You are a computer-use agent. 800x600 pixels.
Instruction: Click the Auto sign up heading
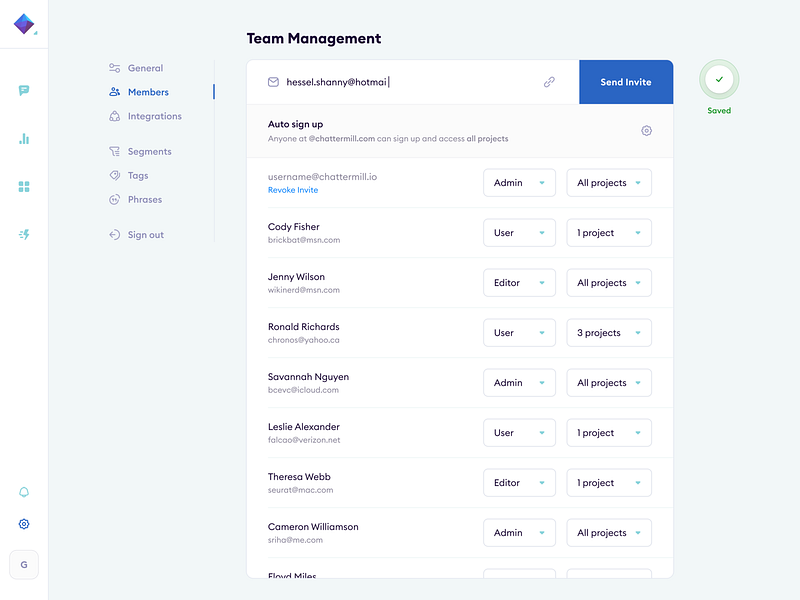coord(295,124)
